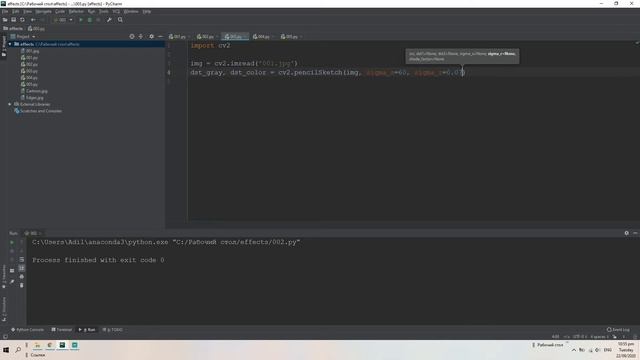The width and height of the screenshot is (640, 360).
Task: Click the taskbar clock and date
Action: pos(626,350)
